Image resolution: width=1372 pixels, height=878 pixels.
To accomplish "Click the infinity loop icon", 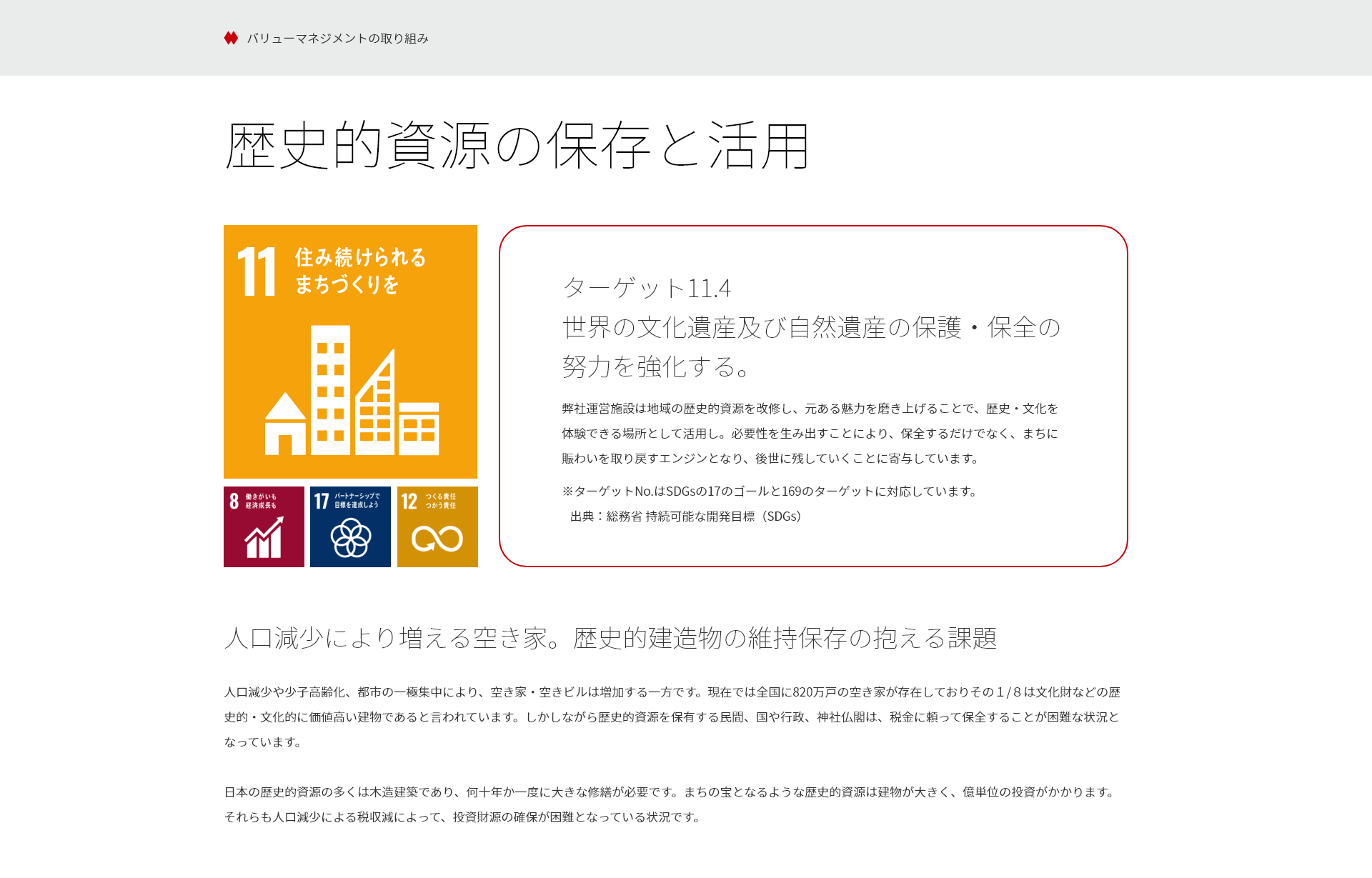I will [x=437, y=539].
